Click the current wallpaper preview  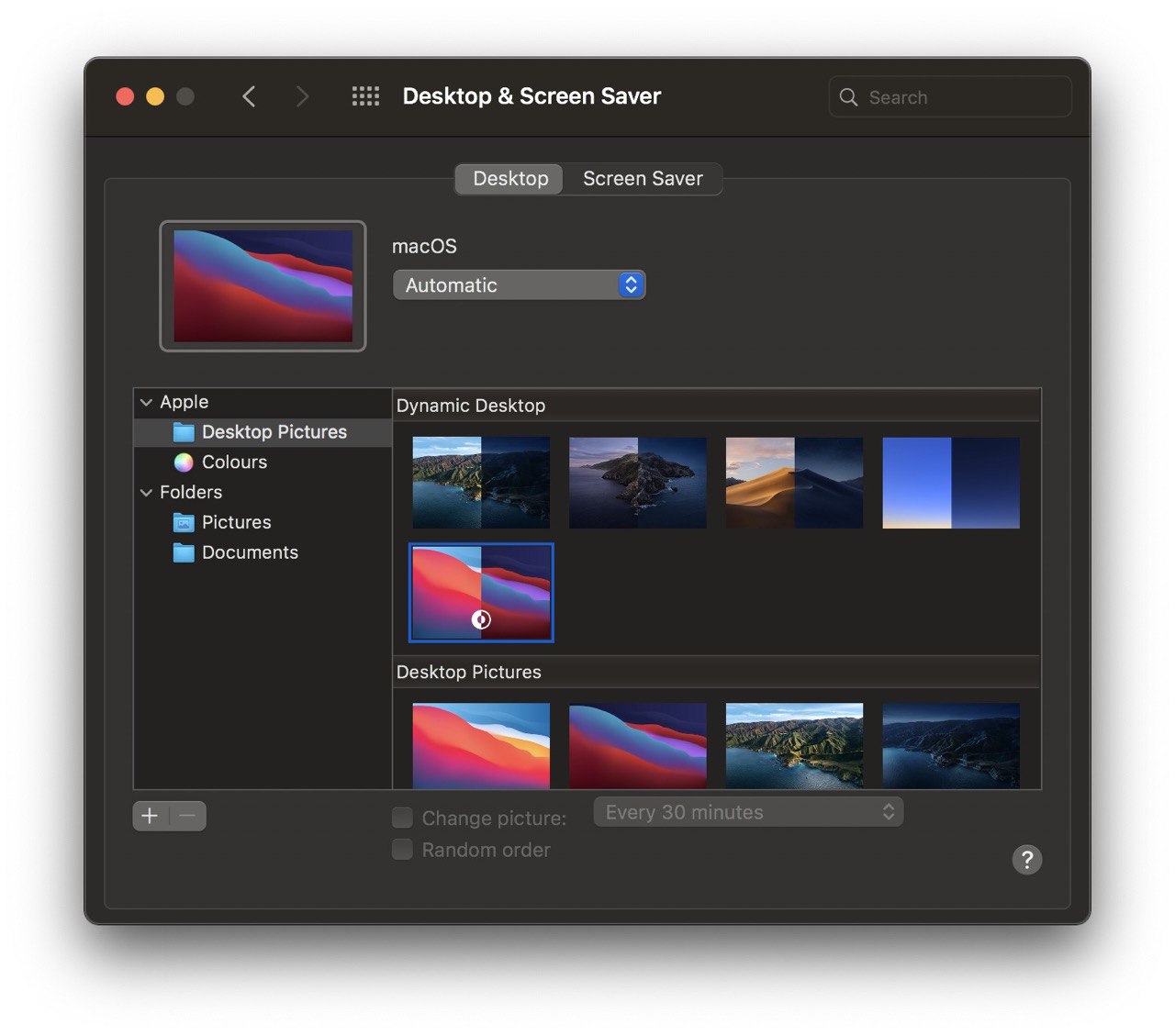263,286
